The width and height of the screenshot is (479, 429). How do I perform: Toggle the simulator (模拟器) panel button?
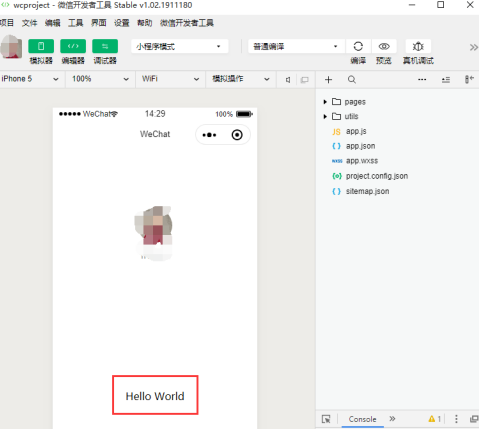tap(41, 46)
